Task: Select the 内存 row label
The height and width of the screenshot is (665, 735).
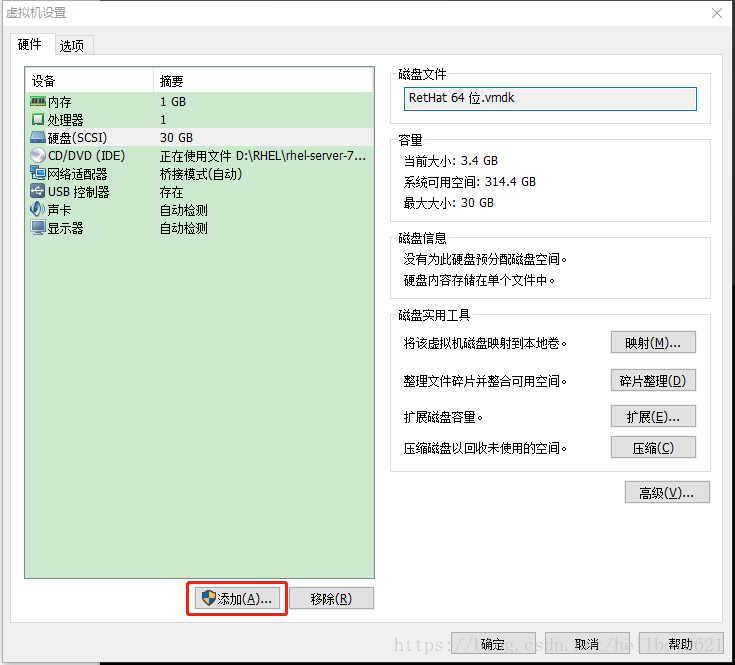Action: click(60, 102)
